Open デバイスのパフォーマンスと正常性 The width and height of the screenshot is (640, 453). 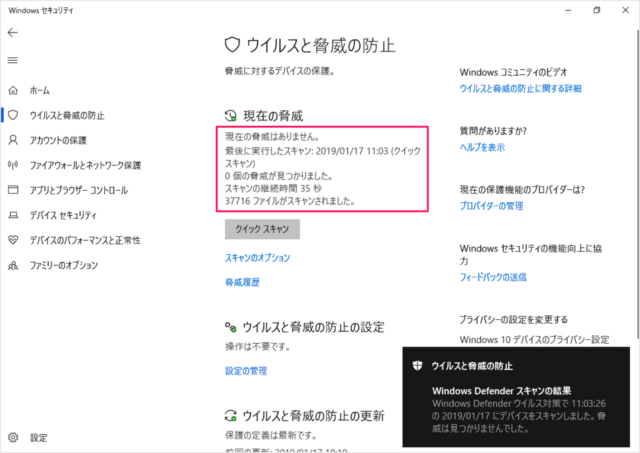(x=85, y=240)
